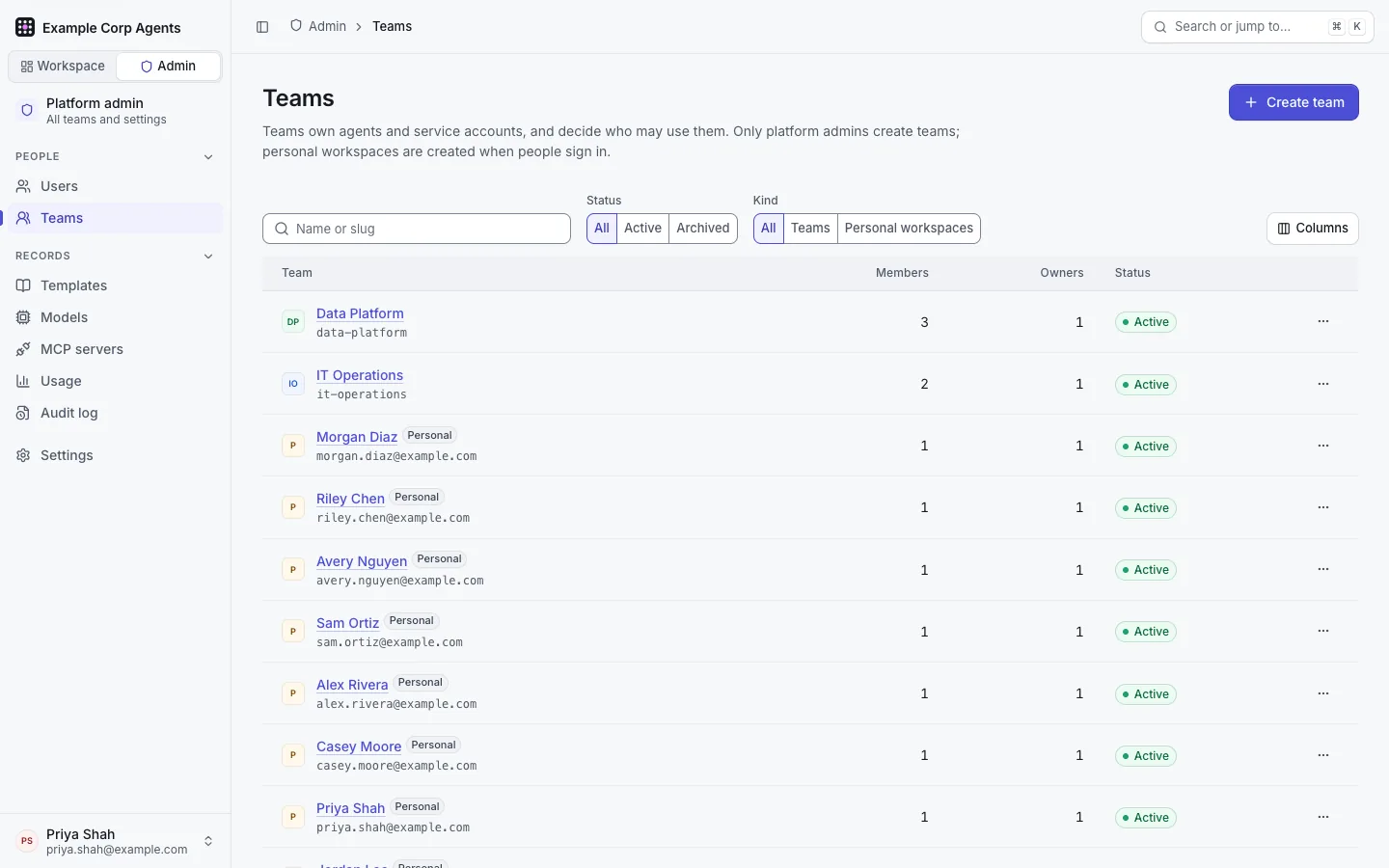Filter status by Active

click(642, 229)
